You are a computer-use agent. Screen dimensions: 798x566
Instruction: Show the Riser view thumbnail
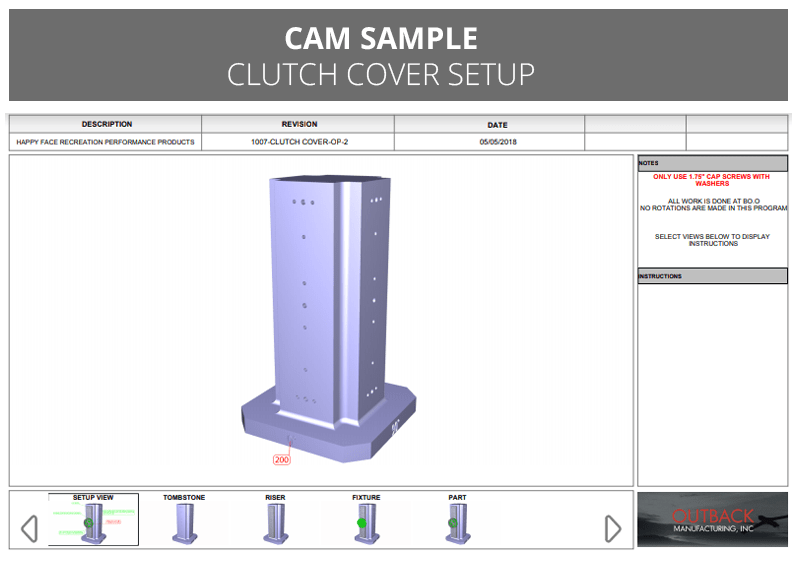point(275,522)
